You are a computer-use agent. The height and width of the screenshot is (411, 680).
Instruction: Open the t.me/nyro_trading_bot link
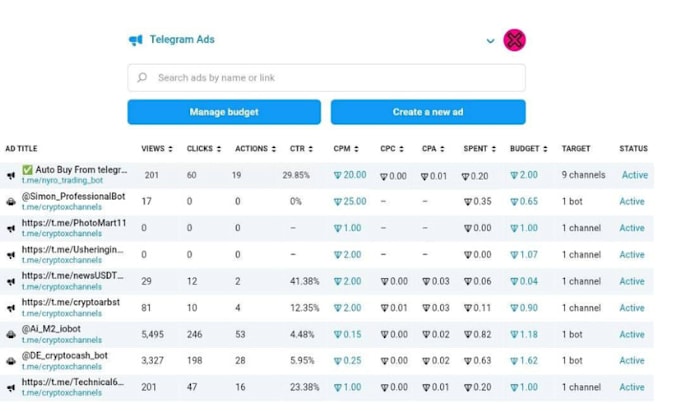click(x=62, y=180)
